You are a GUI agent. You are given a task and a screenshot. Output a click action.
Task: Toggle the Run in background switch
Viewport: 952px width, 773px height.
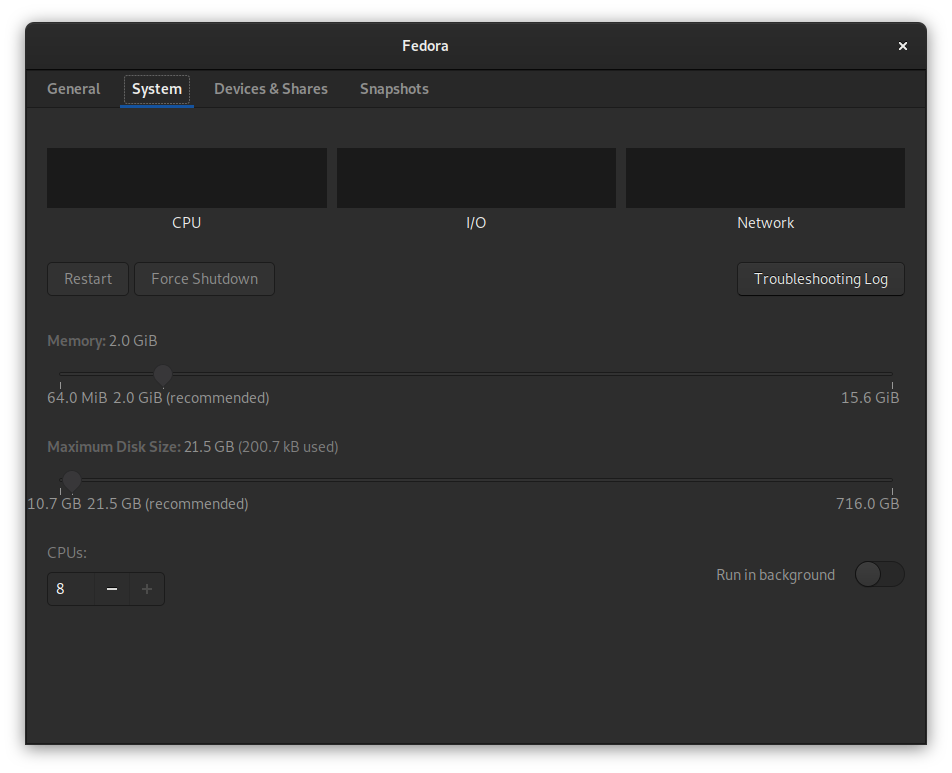coord(880,574)
